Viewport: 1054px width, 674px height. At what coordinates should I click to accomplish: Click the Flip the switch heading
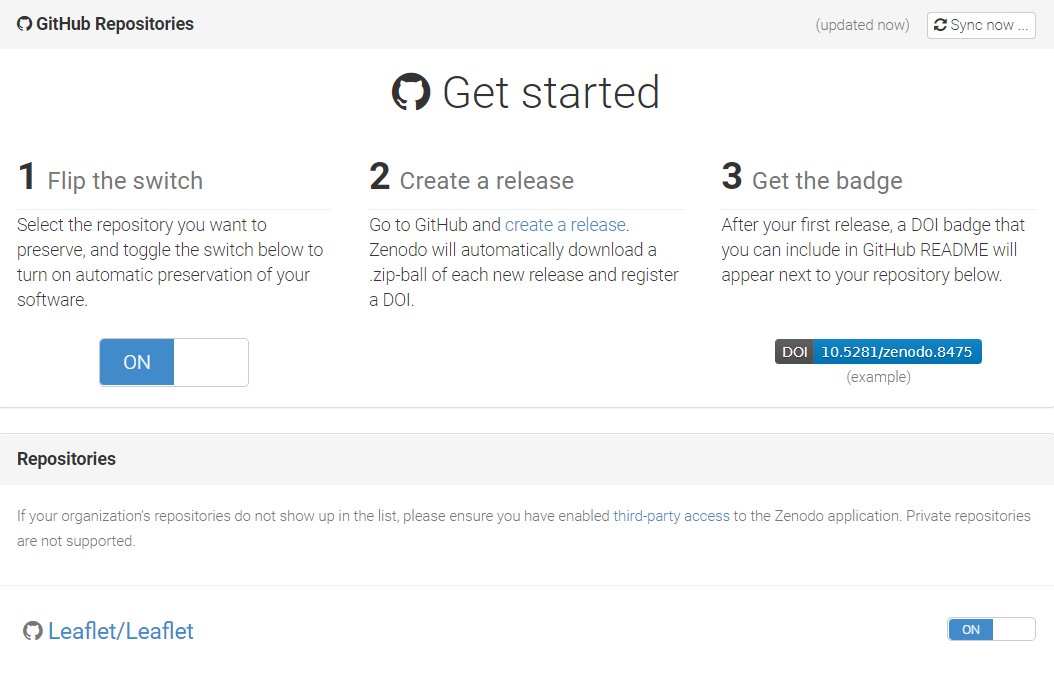pyautogui.click(x=113, y=178)
